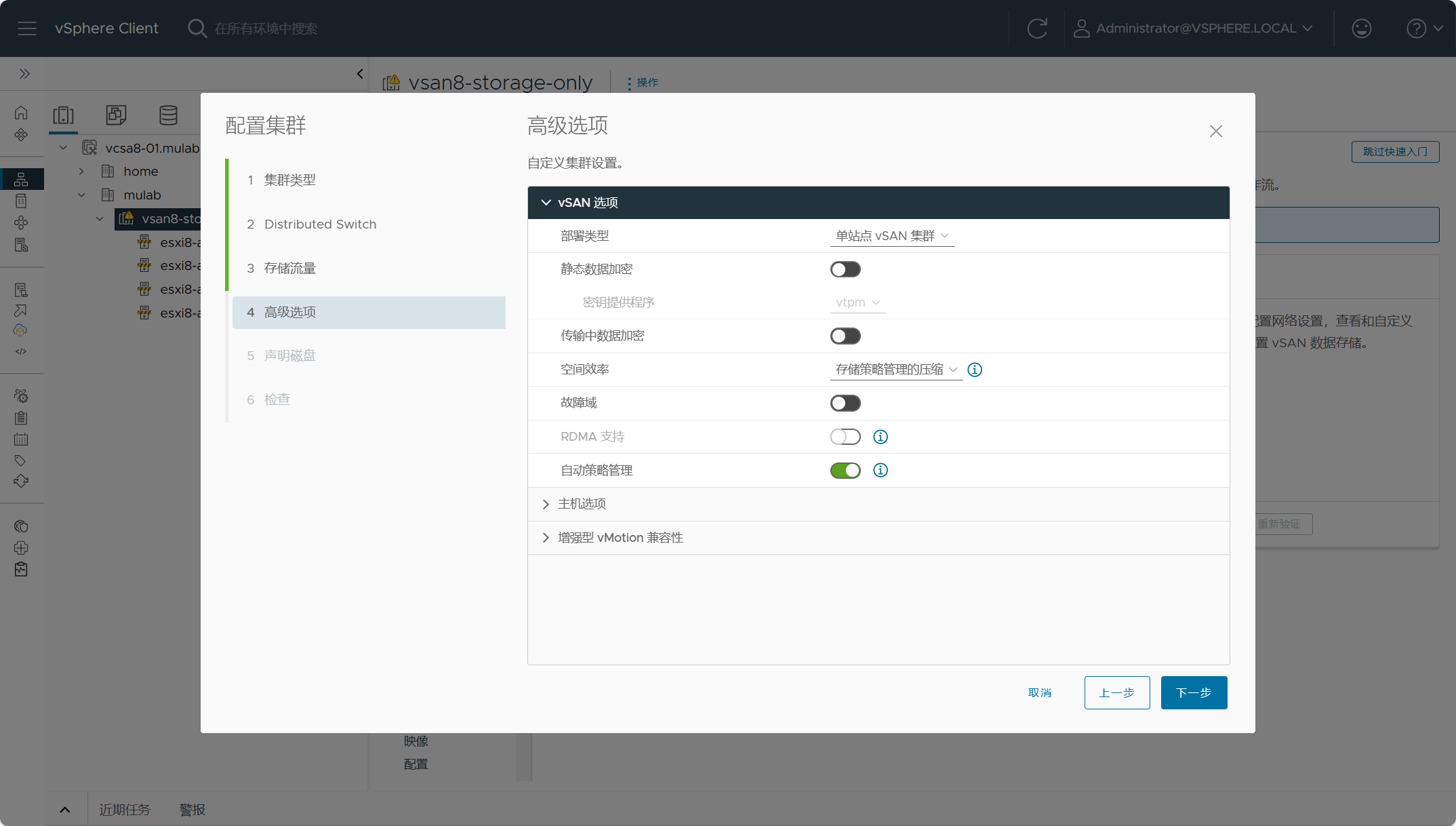Open 密钥提供程序 vtpm dropdown
The height and width of the screenshot is (826, 1456).
click(857, 302)
